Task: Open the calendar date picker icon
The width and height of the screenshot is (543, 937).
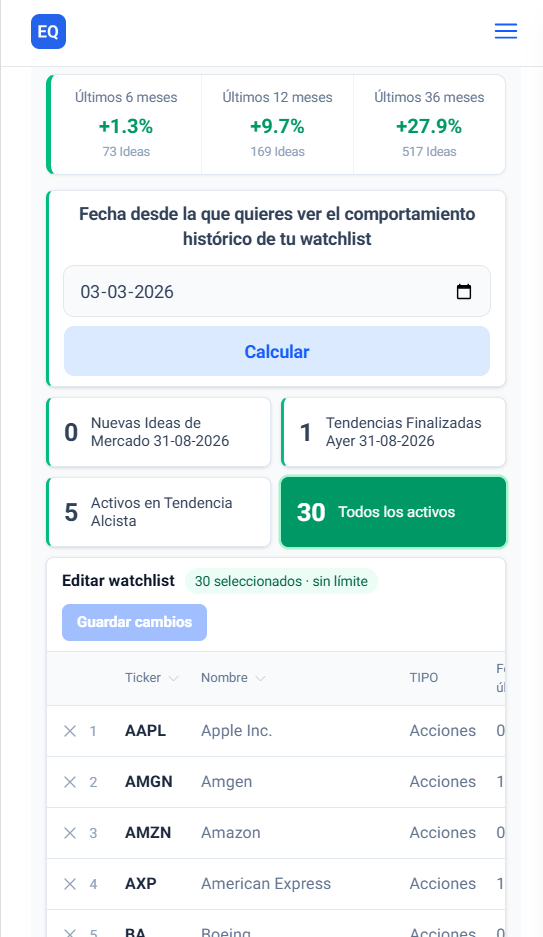Action: click(464, 292)
